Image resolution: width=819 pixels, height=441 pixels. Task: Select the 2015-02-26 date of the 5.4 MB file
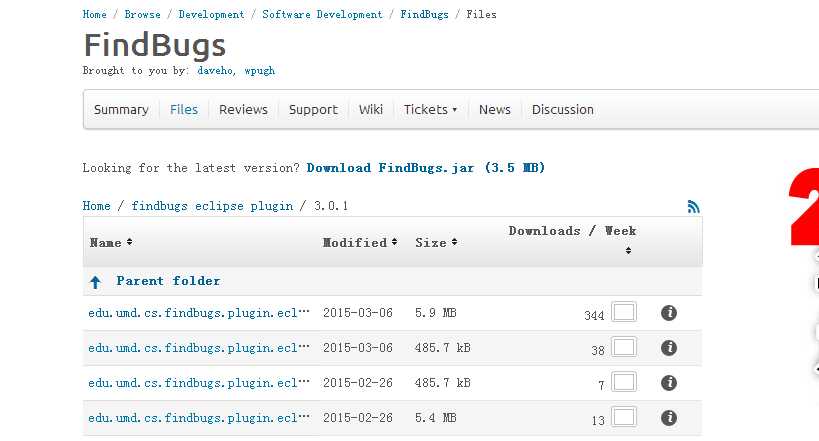point(358,418)
